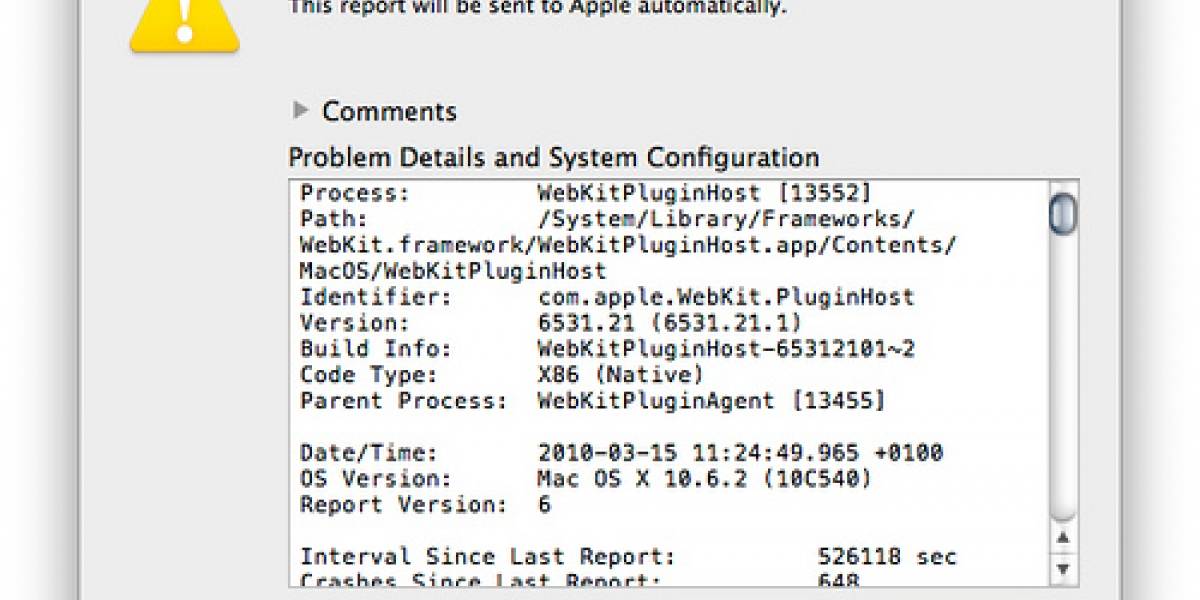The image size is (1200, 600).
Task: Select the 'WebKitPluginHost [13552]' process value
Action: [x=704, y=193]
